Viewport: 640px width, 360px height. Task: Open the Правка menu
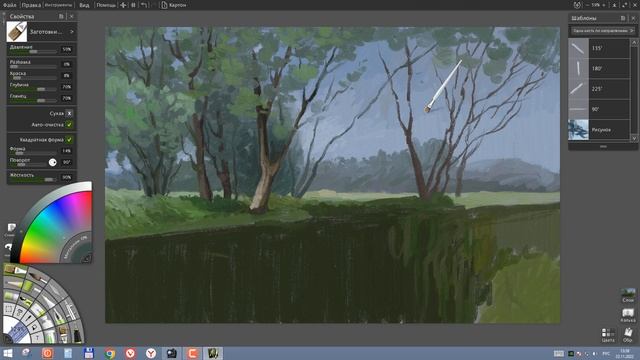[31, 5]
